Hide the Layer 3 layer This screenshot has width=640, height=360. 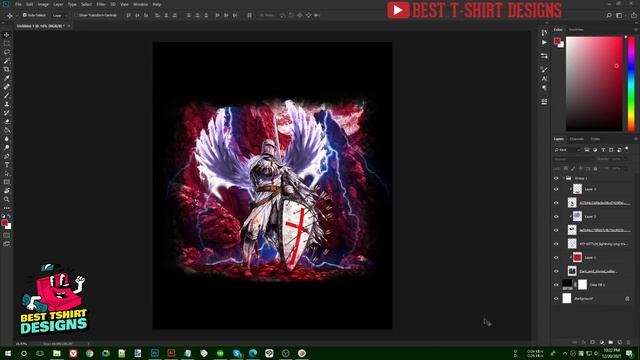(556, 189)
